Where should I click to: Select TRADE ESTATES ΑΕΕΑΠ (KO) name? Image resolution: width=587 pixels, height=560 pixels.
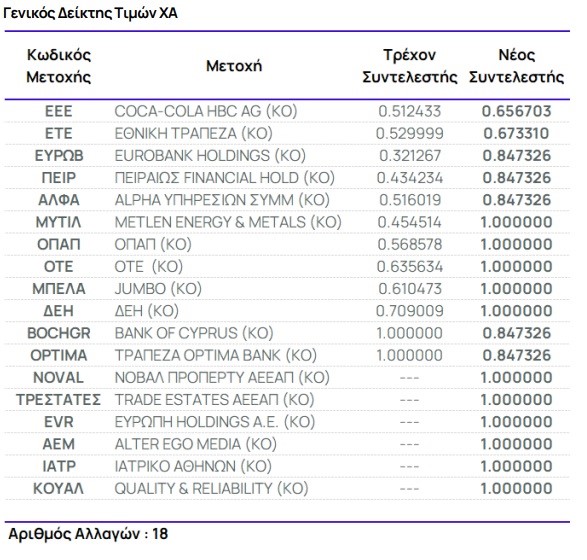tap(215, 400)
